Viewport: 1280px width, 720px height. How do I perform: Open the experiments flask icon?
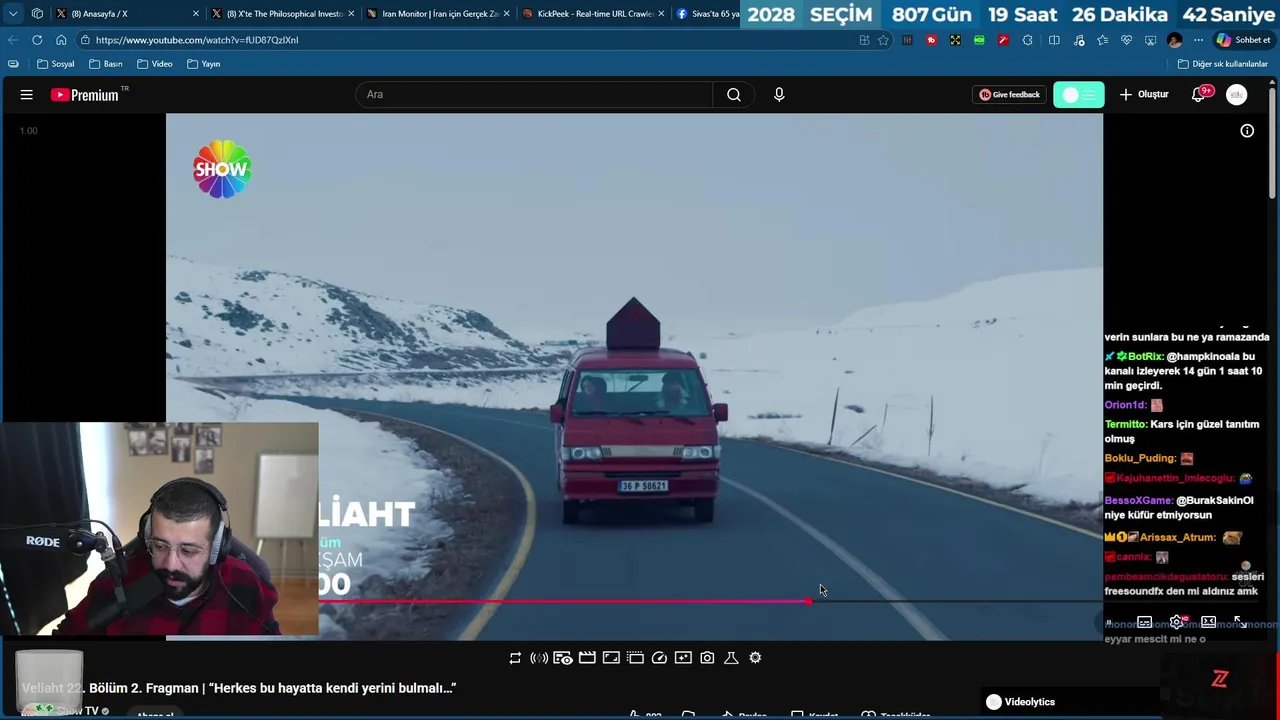coord(731,658)
